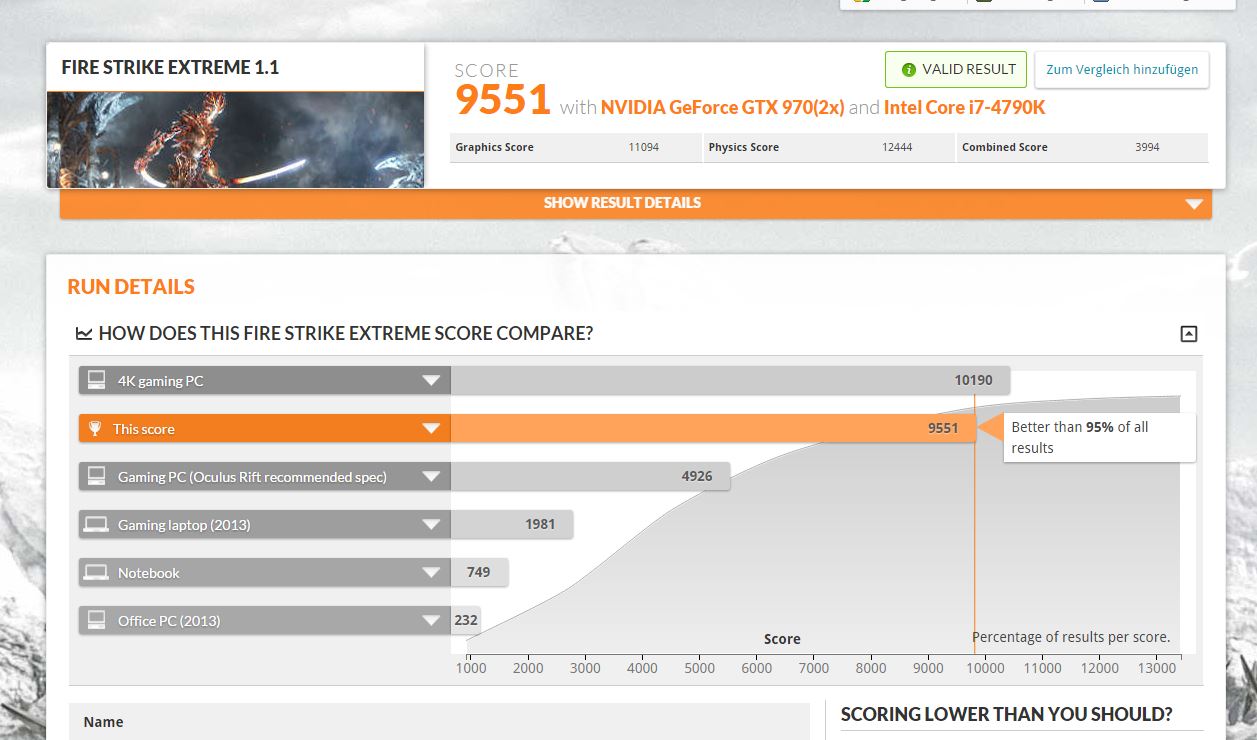The height and width of the screenshot is (740, 1257).
Task: Expand the Office PC (2013) dropdown arrow
Action: tap(431, 621)
